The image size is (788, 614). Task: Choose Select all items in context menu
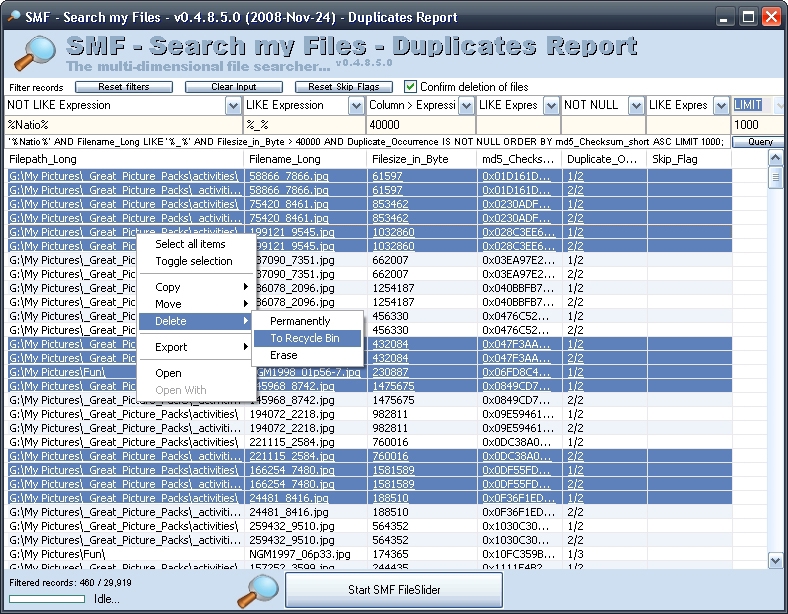coord(190,244)
